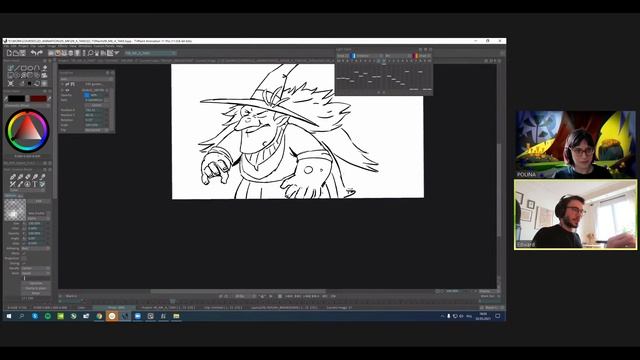Toggle the blue switch in the floating transform panel
The width and height of the screenshot is (640, 360).
(x=86, y=95)
